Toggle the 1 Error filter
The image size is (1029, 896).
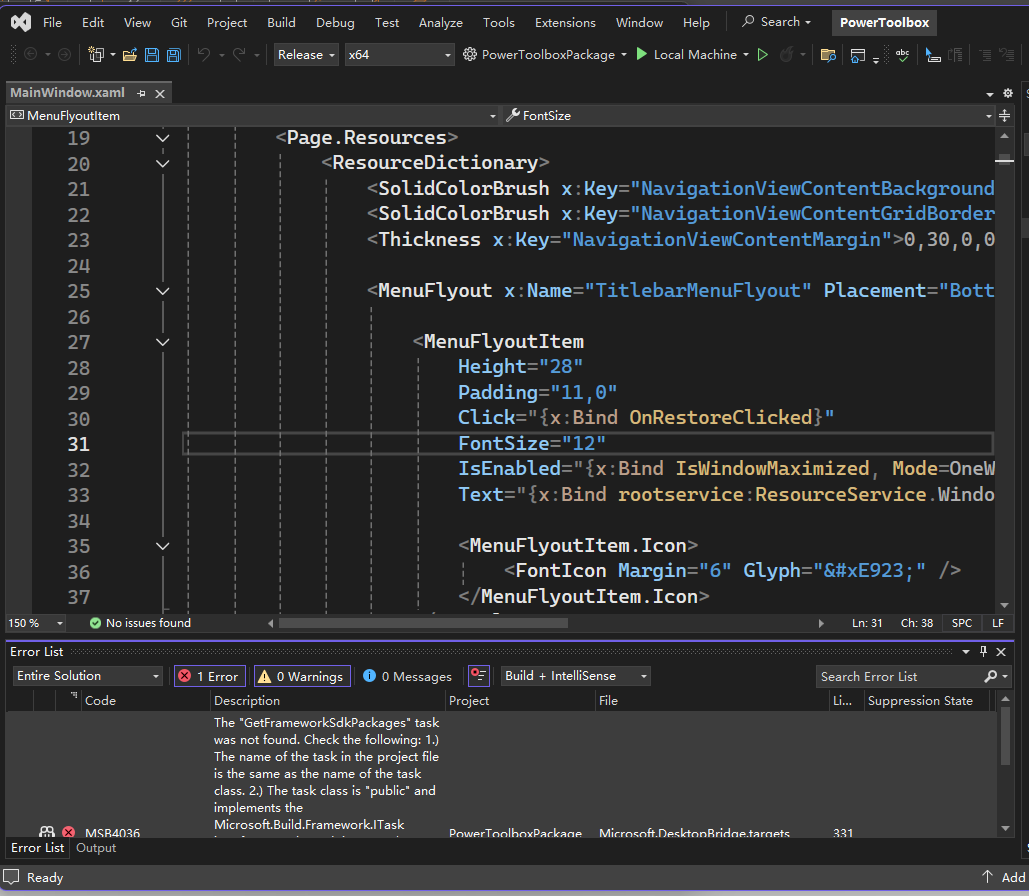[x=208, y=676]
